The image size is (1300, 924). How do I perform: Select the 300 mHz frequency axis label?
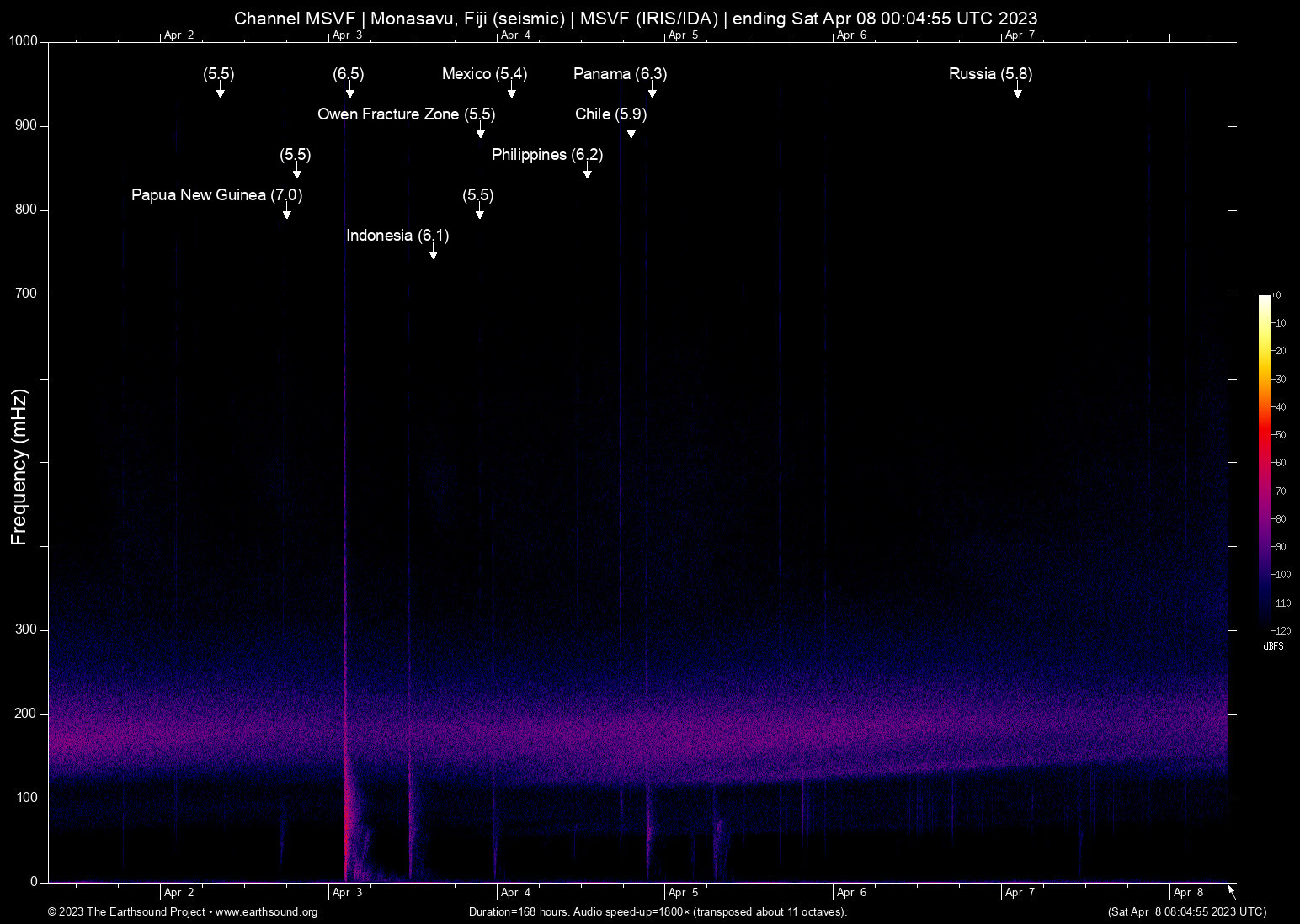coord(26,629)
